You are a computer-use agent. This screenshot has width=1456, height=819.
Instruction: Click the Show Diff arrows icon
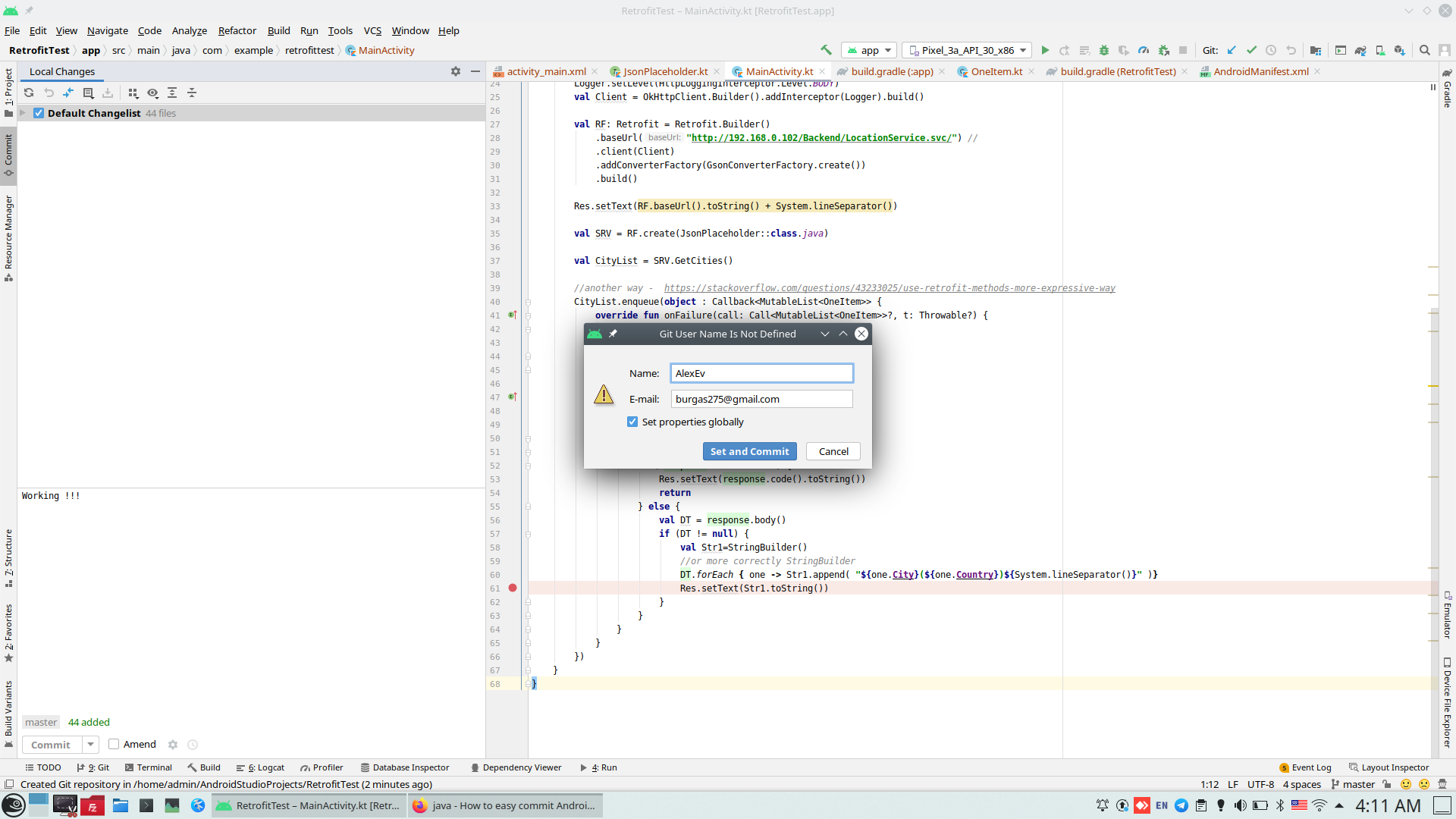click(68, 93)
